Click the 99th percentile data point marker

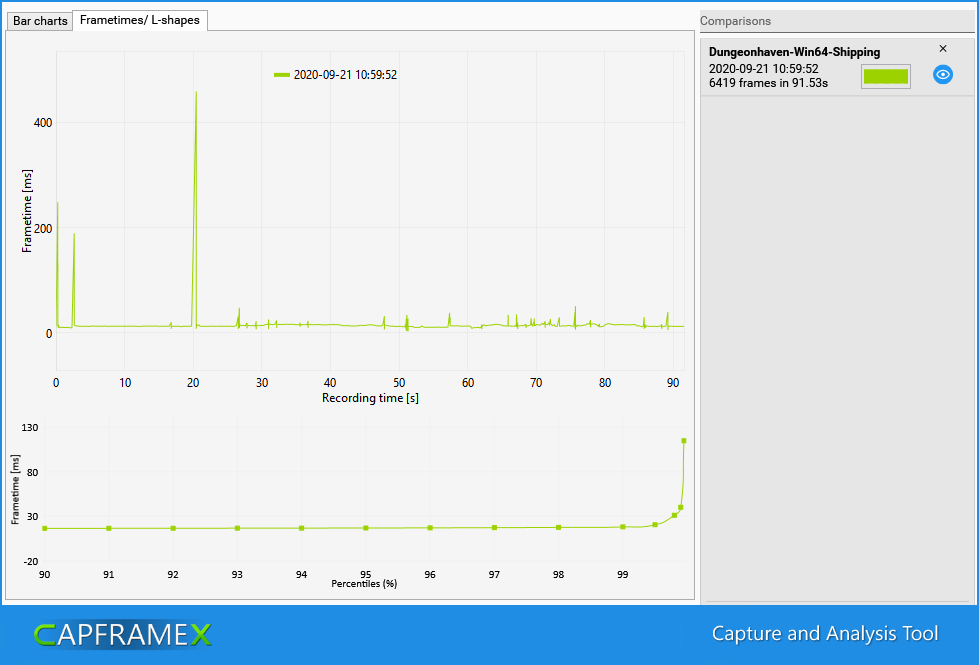(x=622, y=527)
